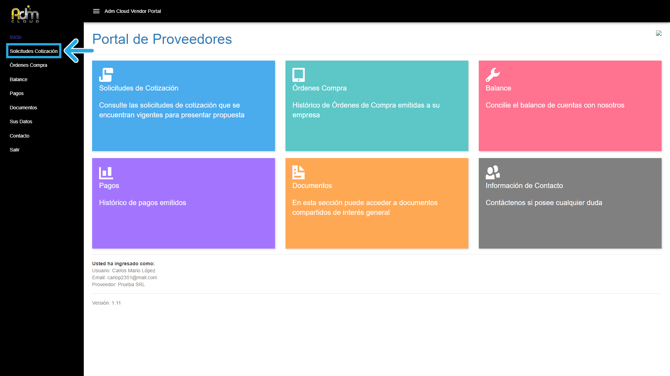This screenshot has width=670, height=376.
Task: Open the Documentos card title
Action: pos(312,185)
